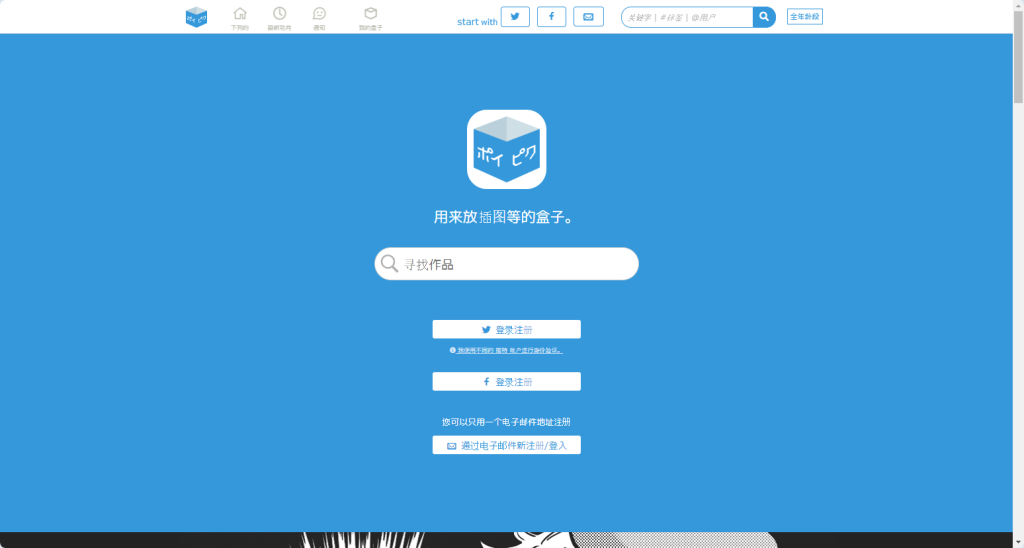The width and height of the screenshot is (1024, 548).
Task: Start with Twitter button in header
Action: pos(515,16)
